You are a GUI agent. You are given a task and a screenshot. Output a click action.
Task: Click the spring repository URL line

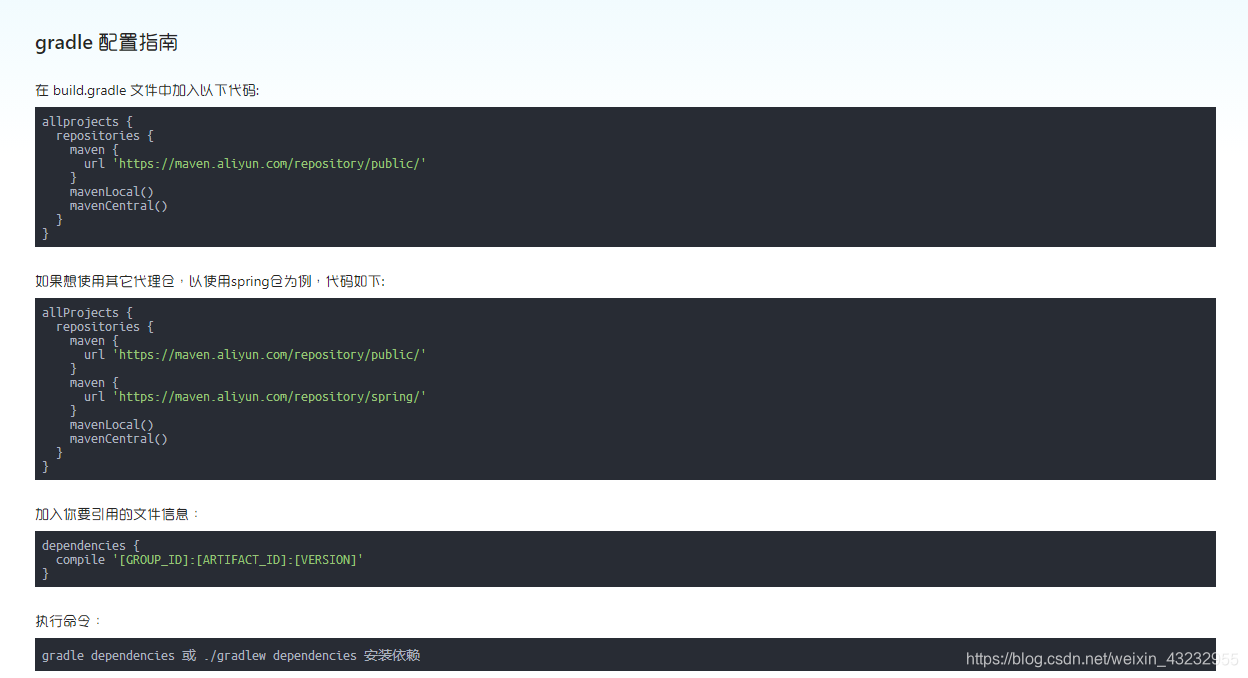click(255, 397)
